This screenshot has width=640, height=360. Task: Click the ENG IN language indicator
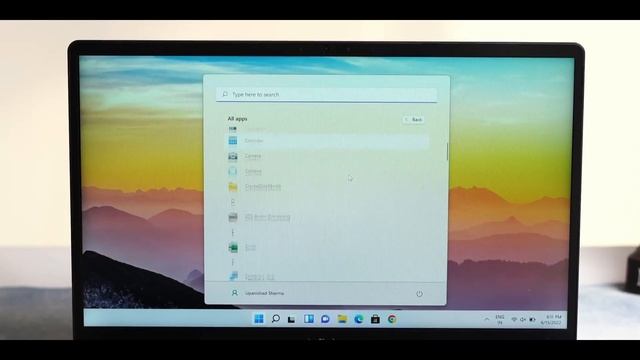(x=500, y=320)
